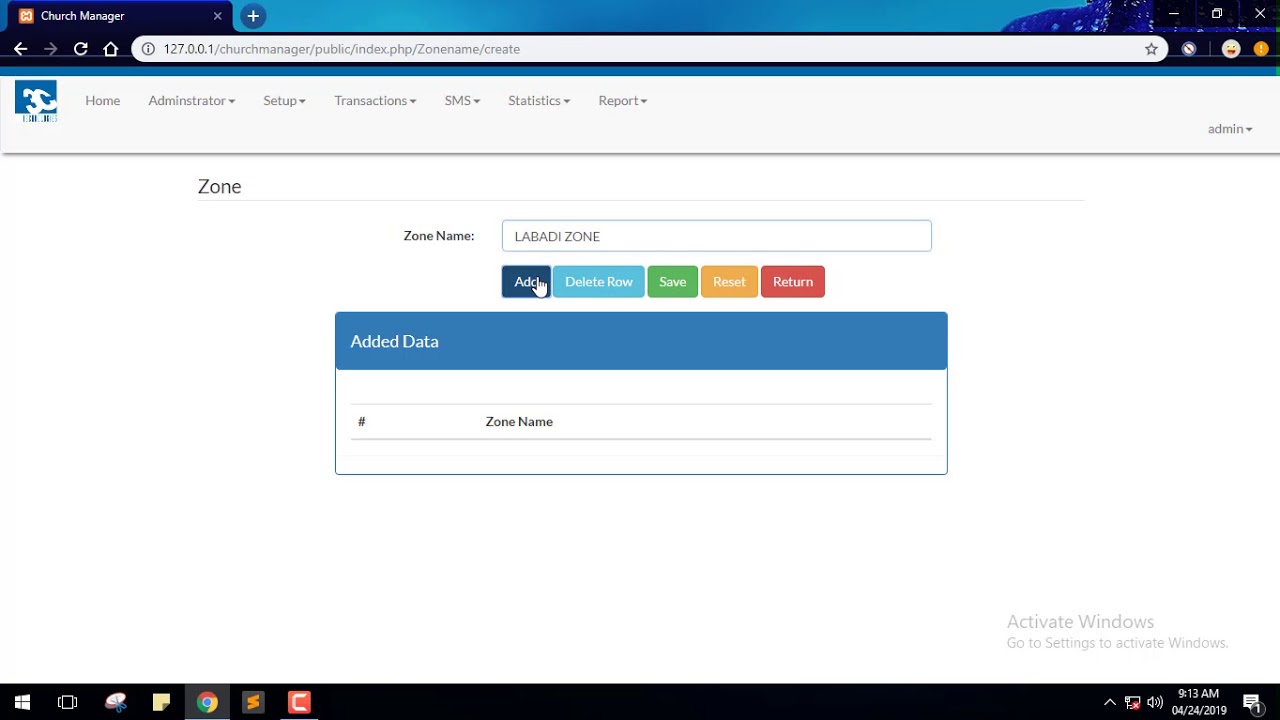The height and width of the screenshot is (720, 1280).
Task: Go back with browser back arrow
Action: [x=20, y=49]
